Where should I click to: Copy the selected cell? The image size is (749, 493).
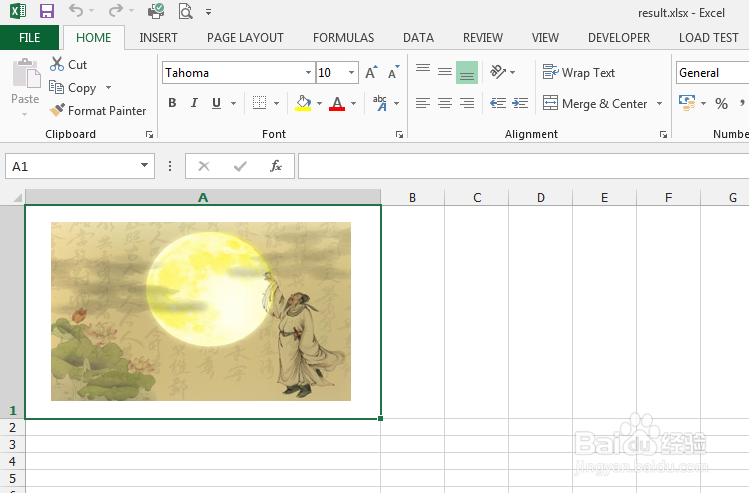click(x=73, y=87)
